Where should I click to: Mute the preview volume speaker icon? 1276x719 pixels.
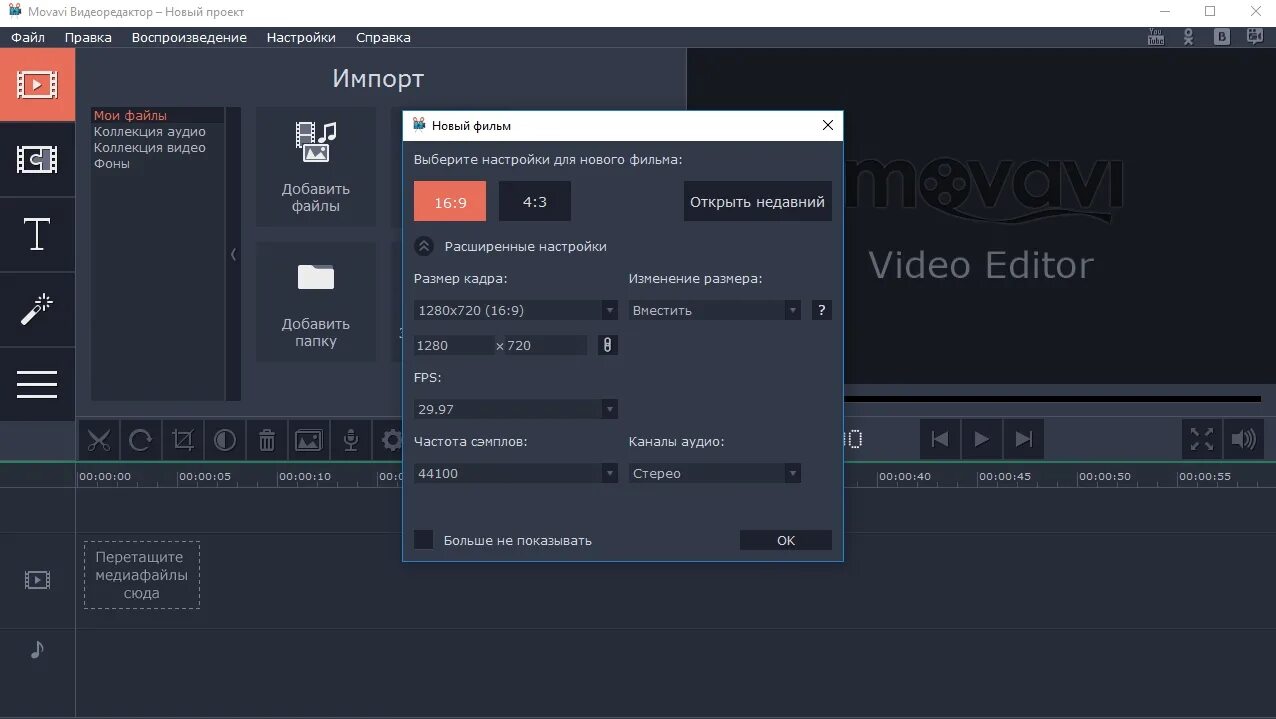point(1243,439)
